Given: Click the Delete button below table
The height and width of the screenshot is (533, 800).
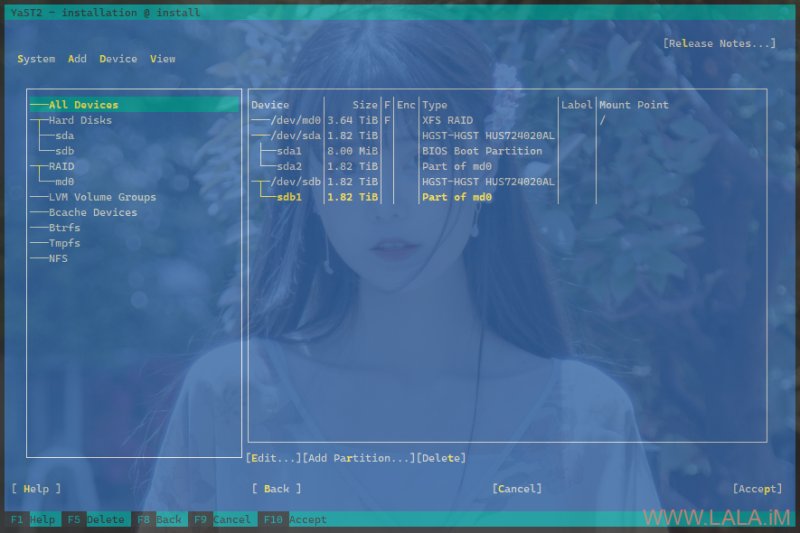Looking at the screenshot, I should (x=441, y=458).
